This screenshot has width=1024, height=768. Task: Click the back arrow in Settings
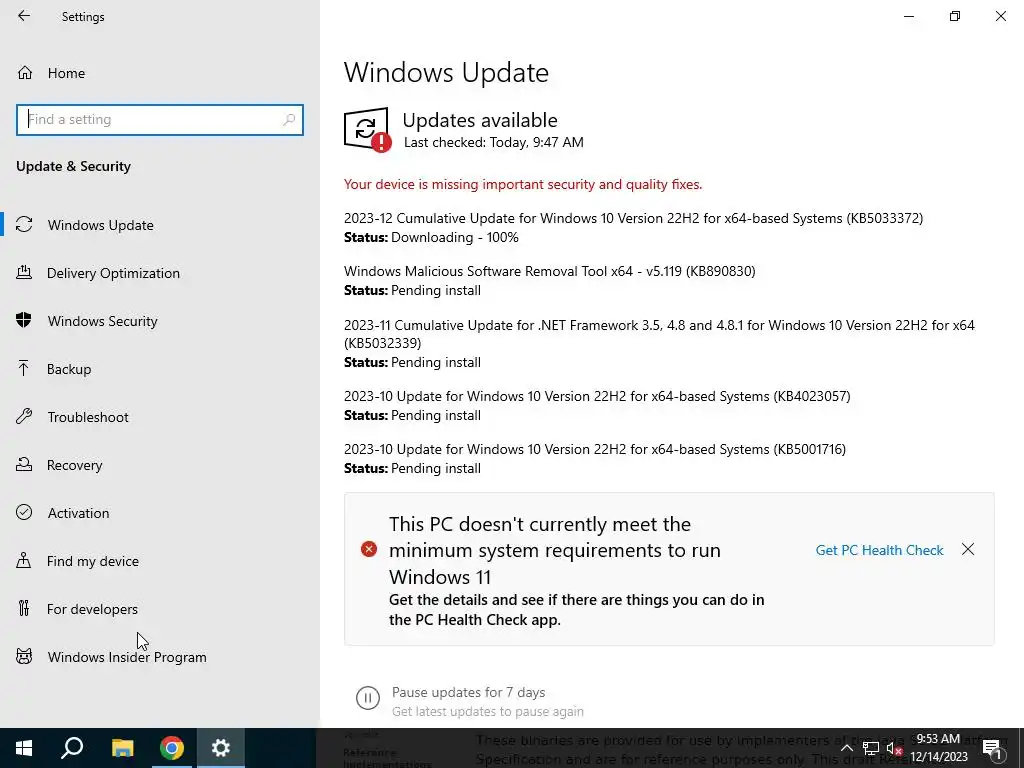[x=24, y=16]
